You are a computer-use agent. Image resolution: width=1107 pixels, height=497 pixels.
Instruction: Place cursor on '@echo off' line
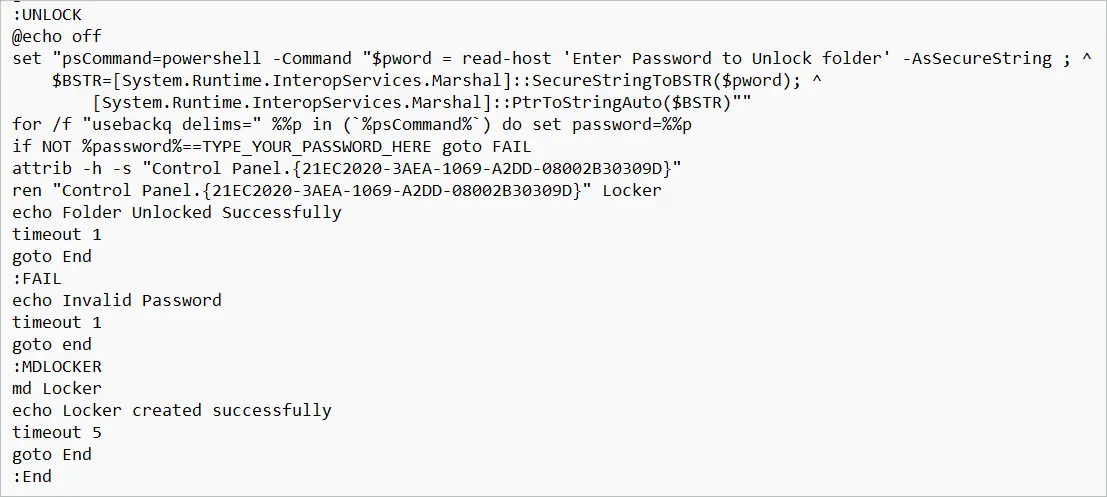click(57, 36)
